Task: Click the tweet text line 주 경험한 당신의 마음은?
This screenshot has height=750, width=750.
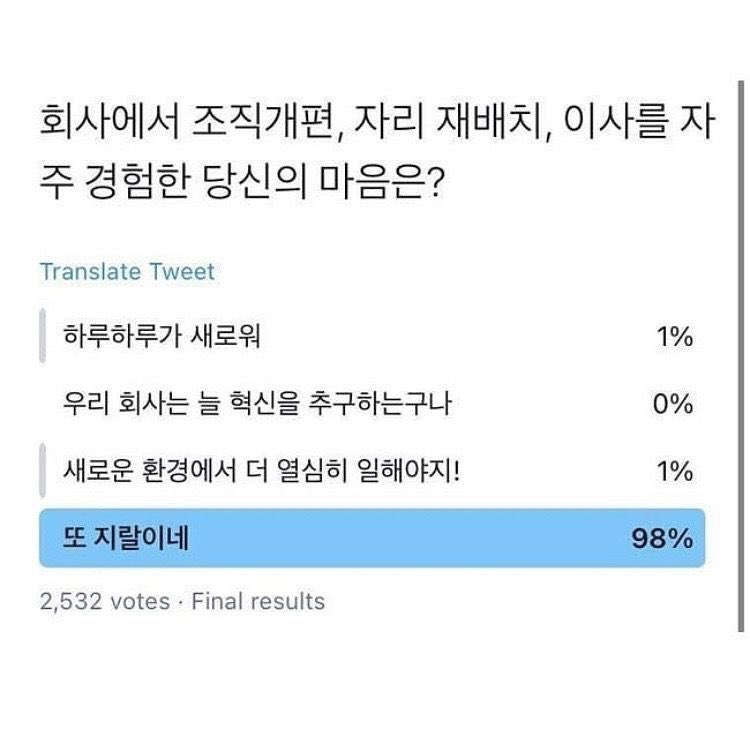Action: [243, 181]
